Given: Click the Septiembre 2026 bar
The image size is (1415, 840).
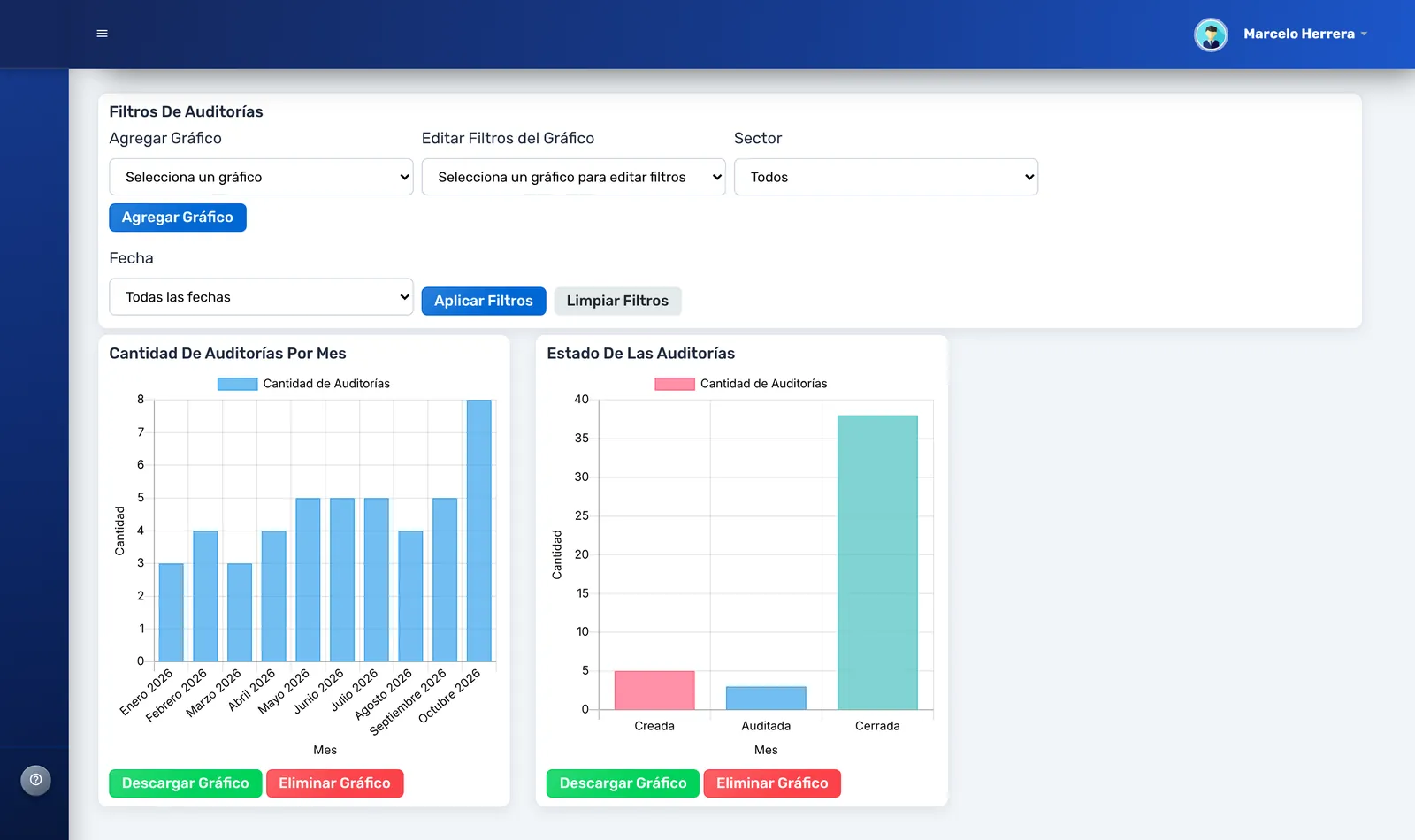Looking at the screenshot, I should point(445,580).
